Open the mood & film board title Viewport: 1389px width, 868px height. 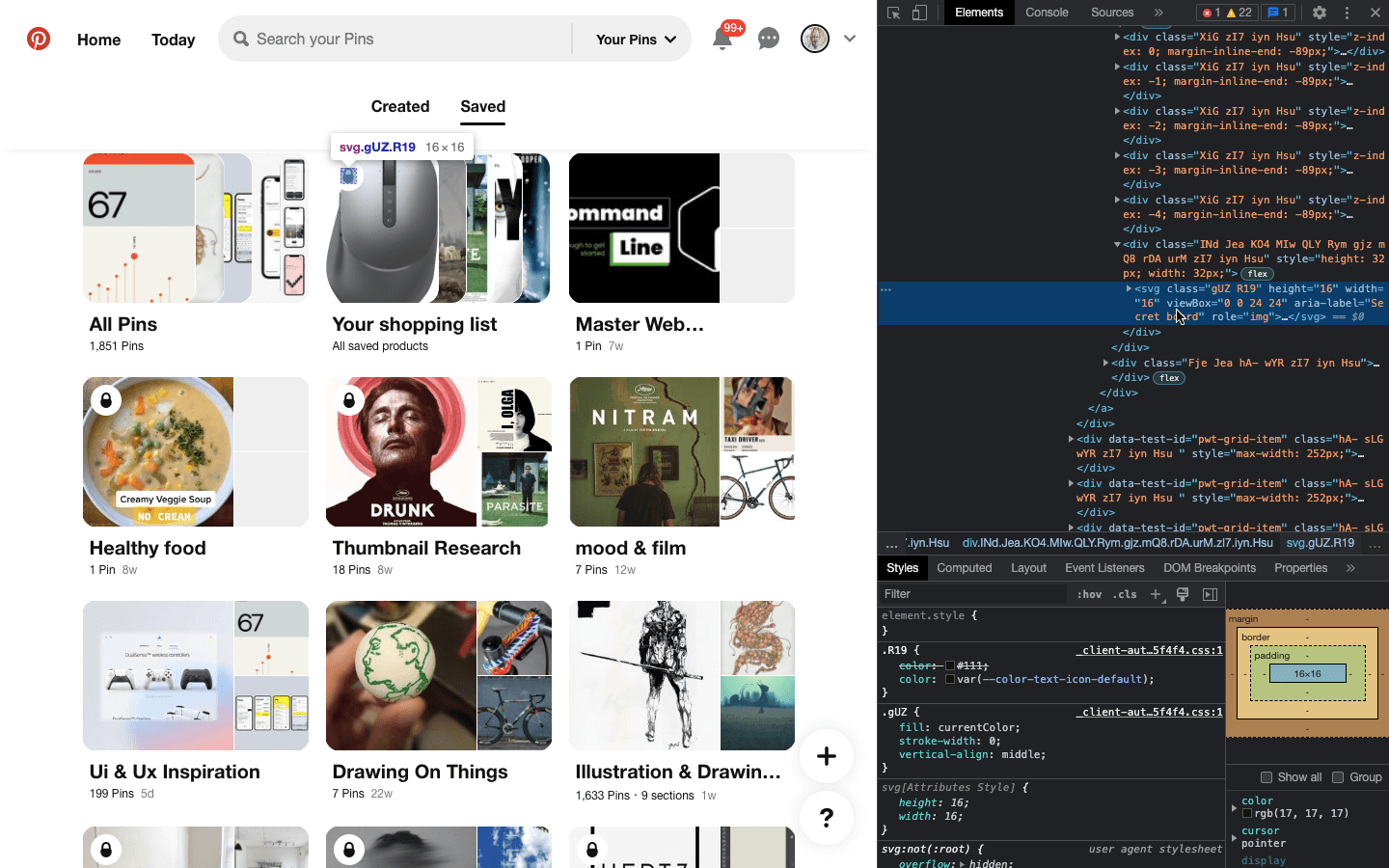(x=631, y=548)
